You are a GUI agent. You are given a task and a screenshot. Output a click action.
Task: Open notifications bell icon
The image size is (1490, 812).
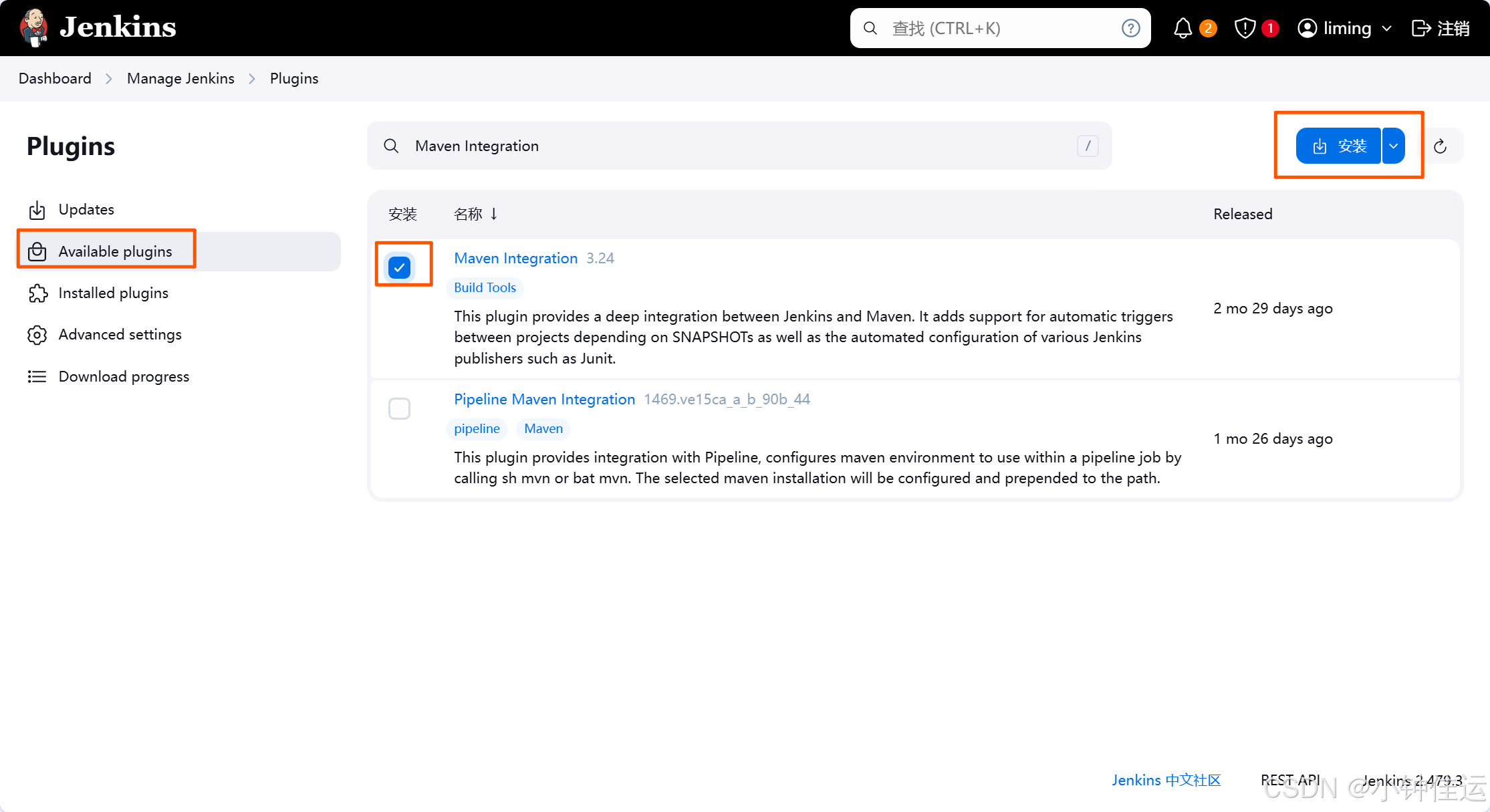click(x=1183, y=28)
